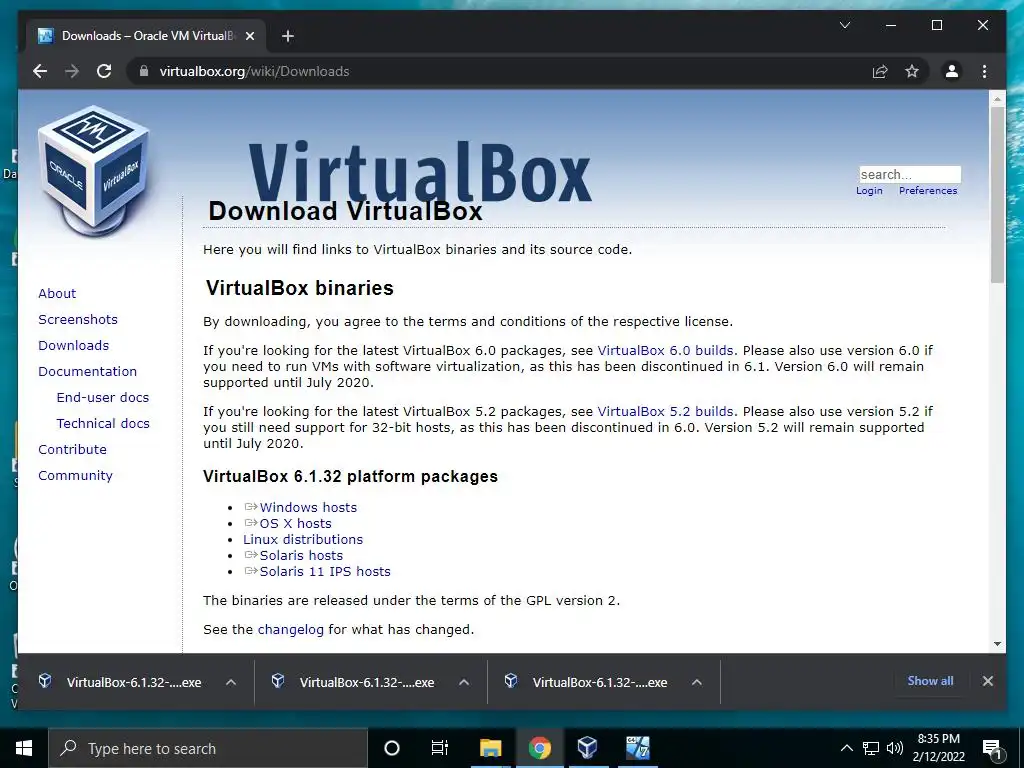Open File Explorer from taskbar
Screen dimensions: 1024x768
[490, 748]
